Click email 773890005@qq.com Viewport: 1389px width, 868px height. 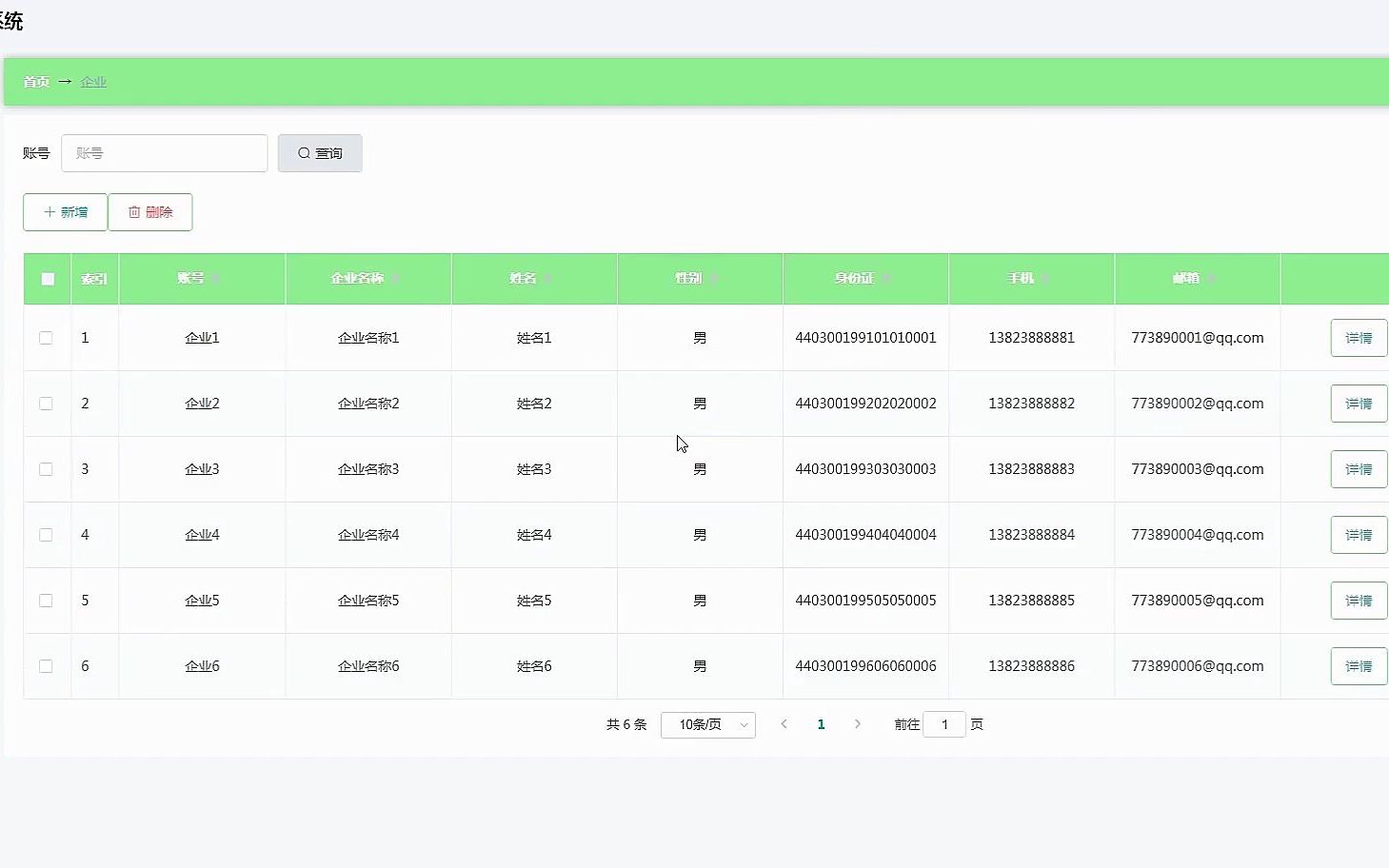point(1198,601)
